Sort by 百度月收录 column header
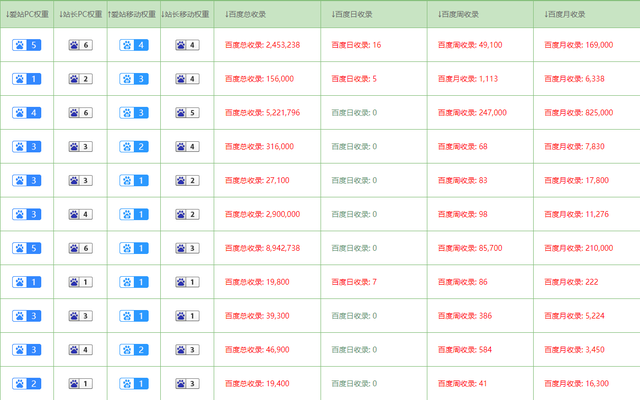640x400 pixels. [565, 14]
